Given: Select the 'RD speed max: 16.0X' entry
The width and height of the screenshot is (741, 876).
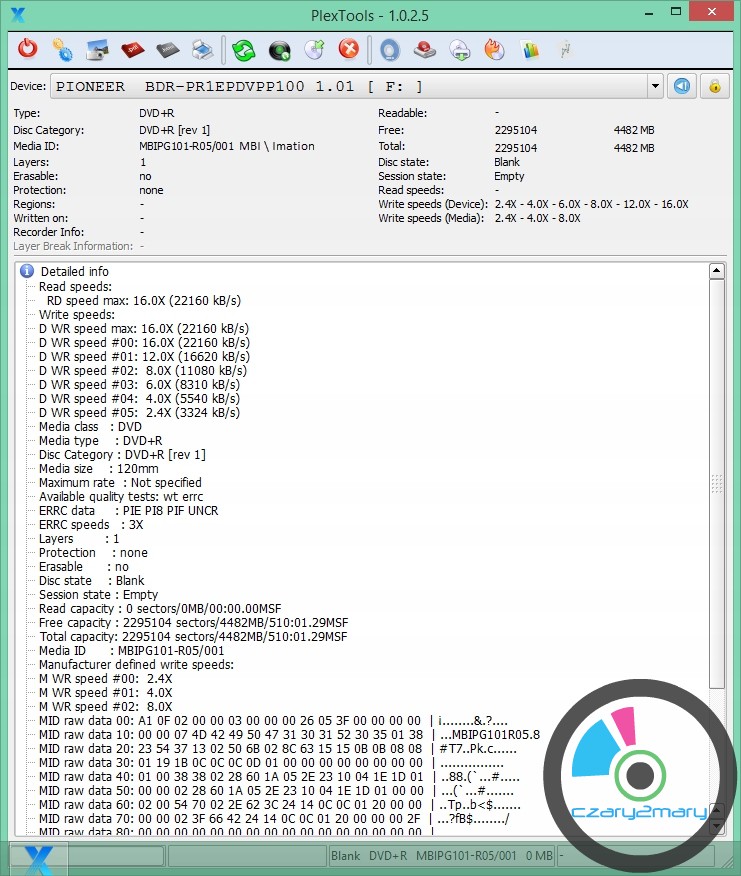Looking at the screenshot, I should click(x=143, y=300).
